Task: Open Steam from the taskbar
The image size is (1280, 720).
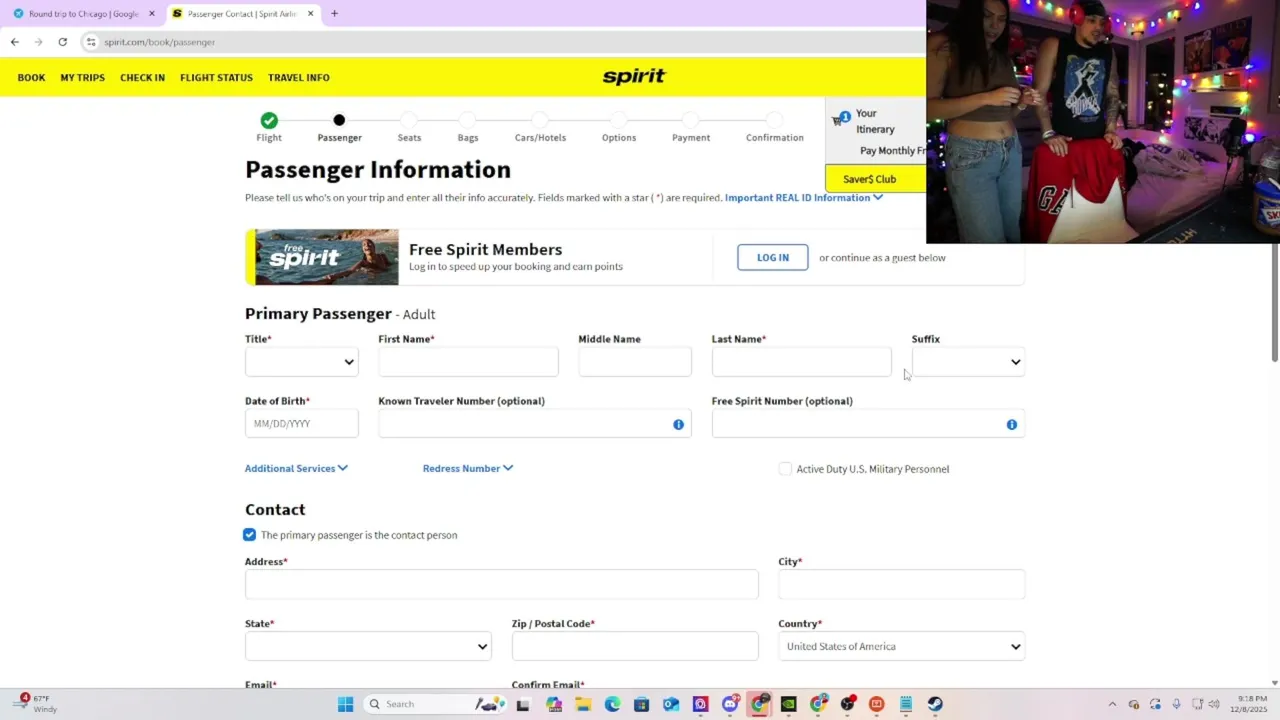Action: pyautogui.click(x=935, y=704)
